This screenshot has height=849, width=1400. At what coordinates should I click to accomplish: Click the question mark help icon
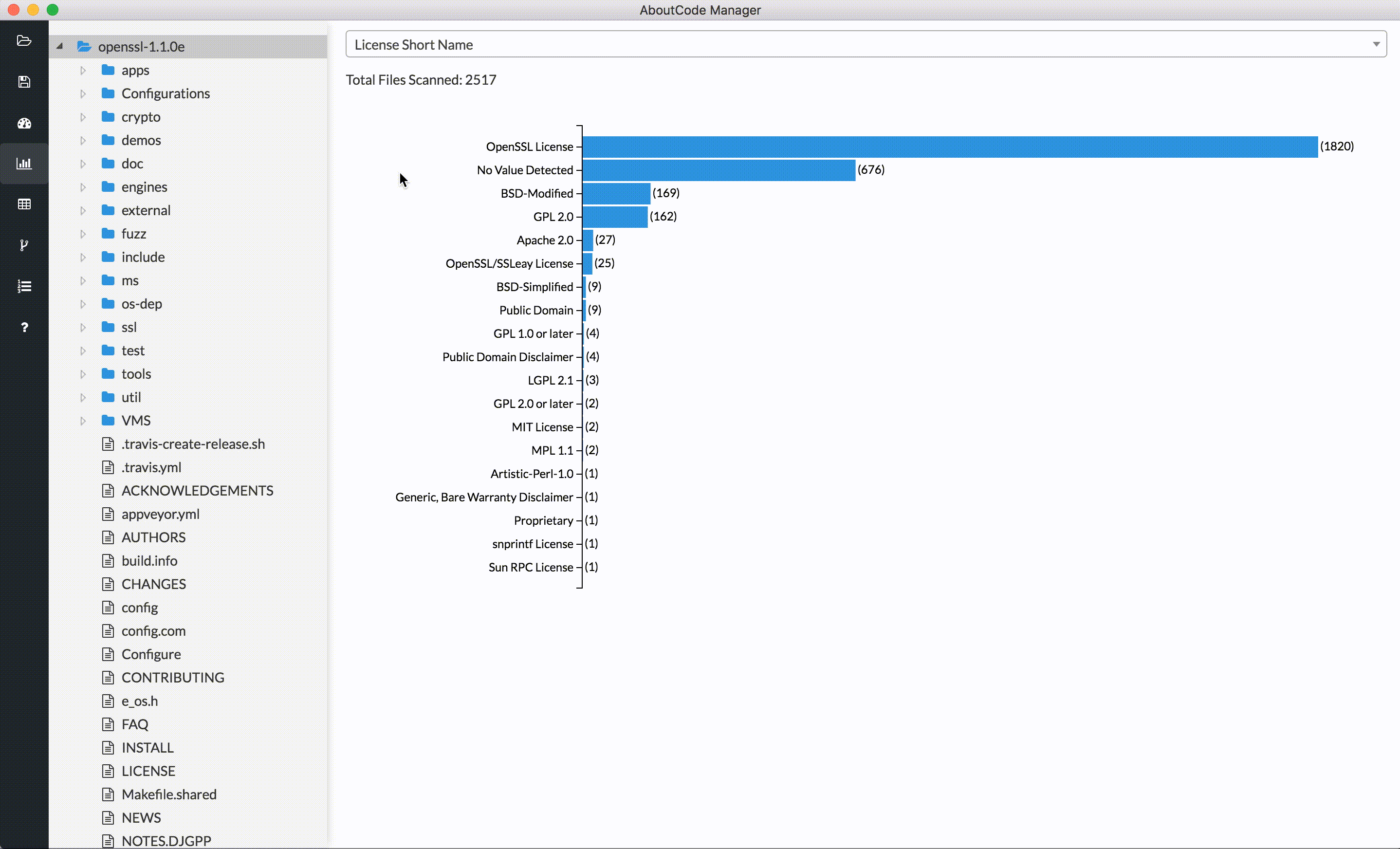point(24,327)
